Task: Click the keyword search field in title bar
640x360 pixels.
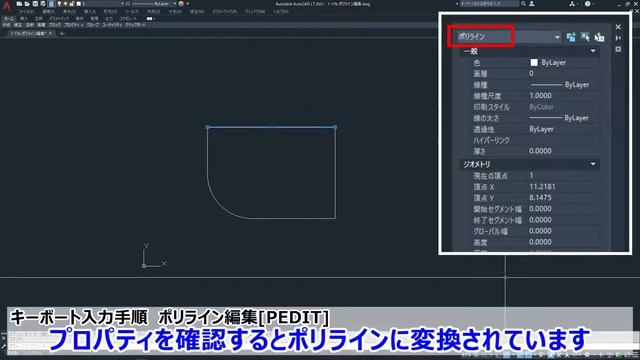Action: click(x=489, y=3)
